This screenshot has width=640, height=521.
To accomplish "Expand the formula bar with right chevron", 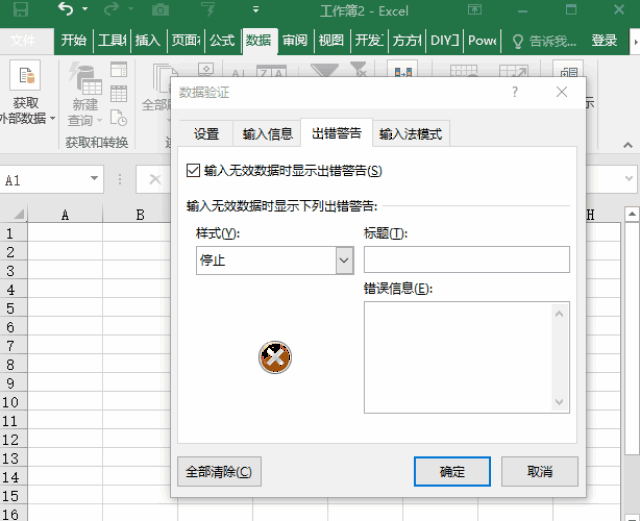I will [629, 178].
